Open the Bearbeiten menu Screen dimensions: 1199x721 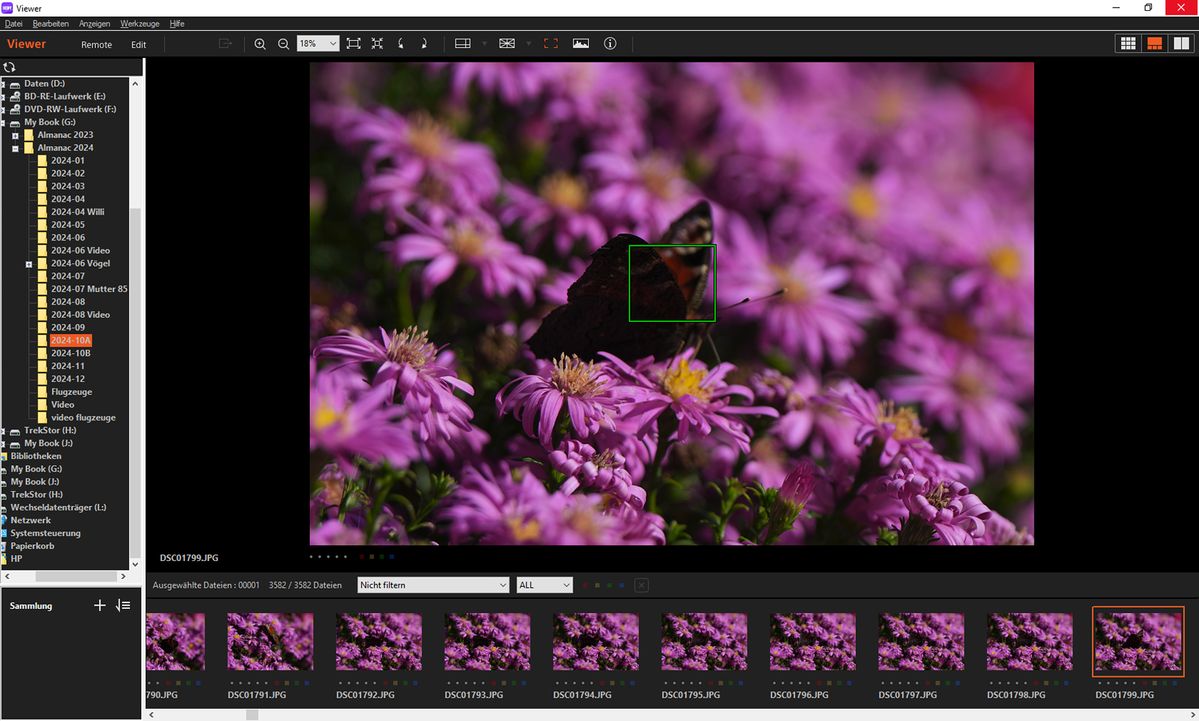pos(50,23)
